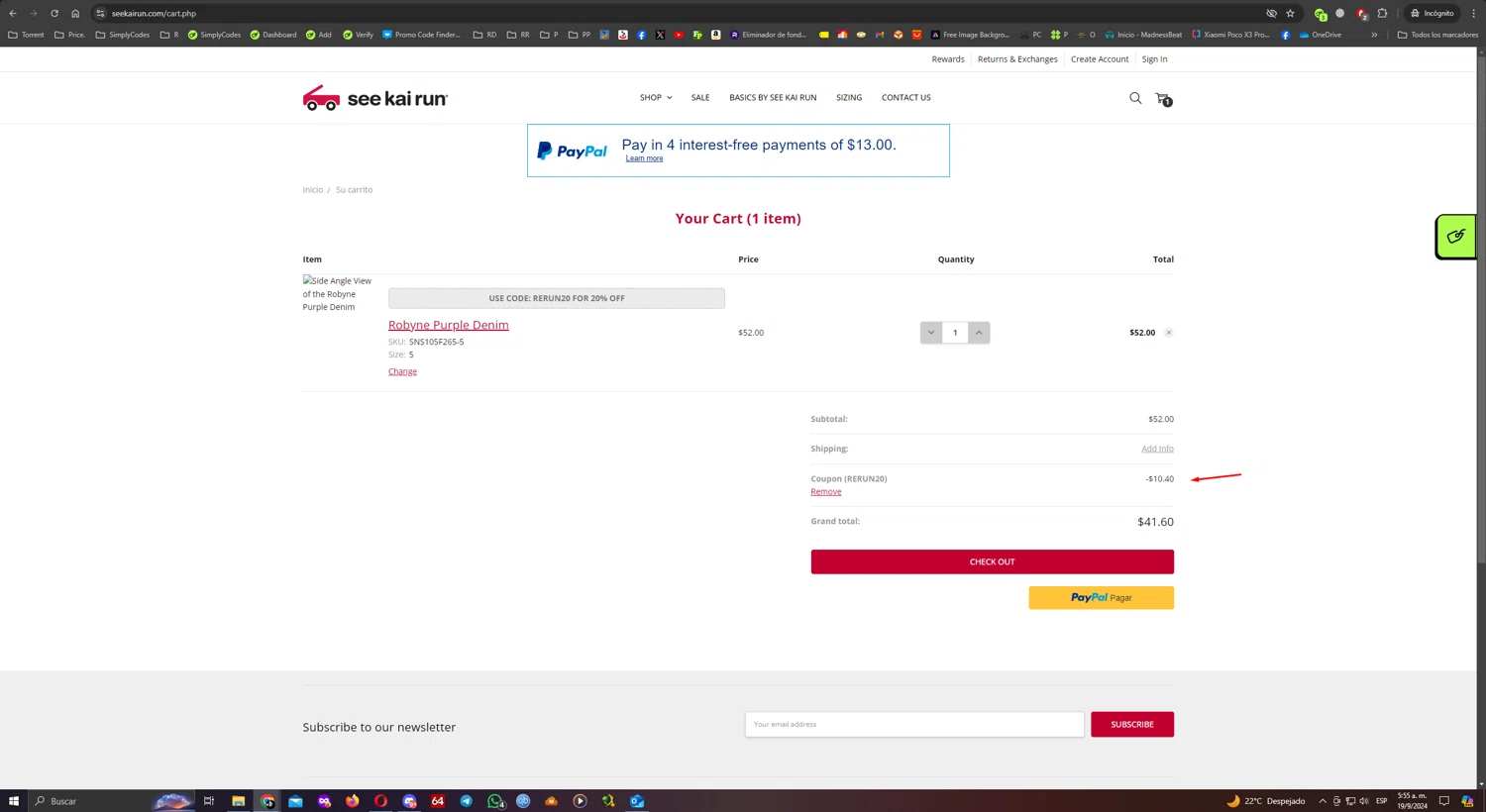
Task: Click Add Info for shipping
Action: click(1157, 449)
